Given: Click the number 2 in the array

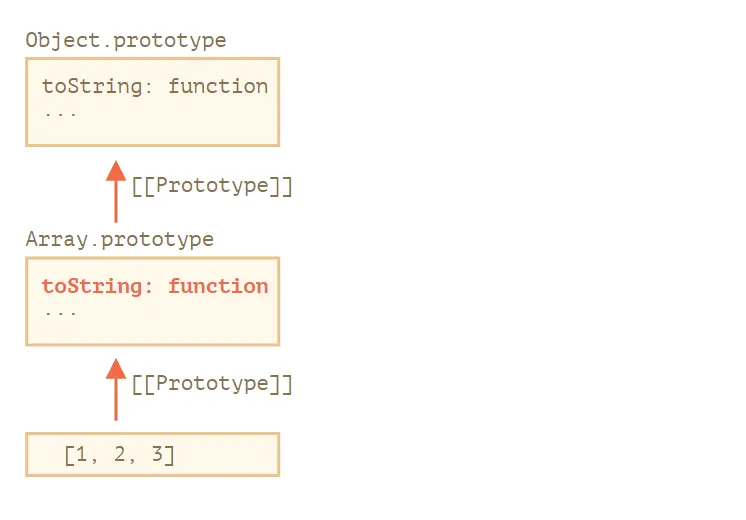Looking at the screenshot, I should [x=119, y=454].
